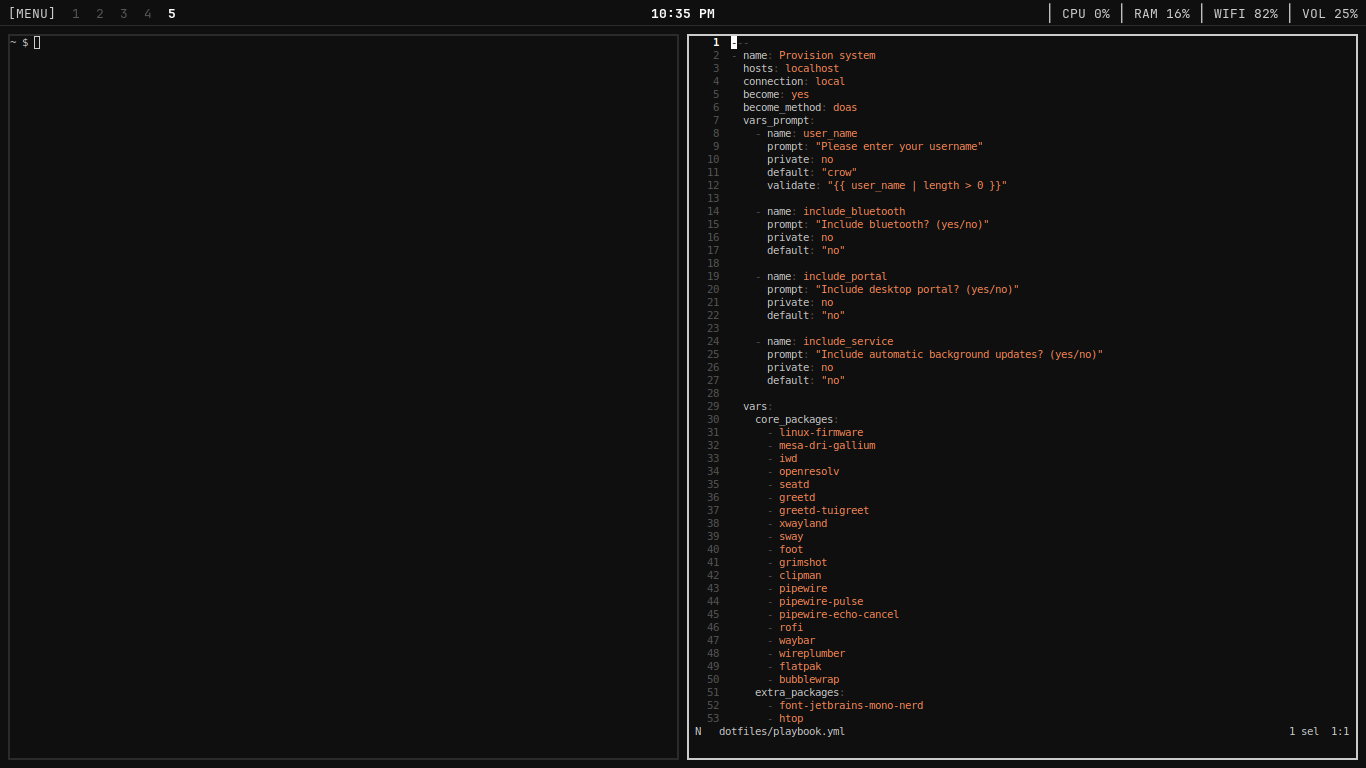Click the 'greetd' entry on line 36

pos(797,498)
